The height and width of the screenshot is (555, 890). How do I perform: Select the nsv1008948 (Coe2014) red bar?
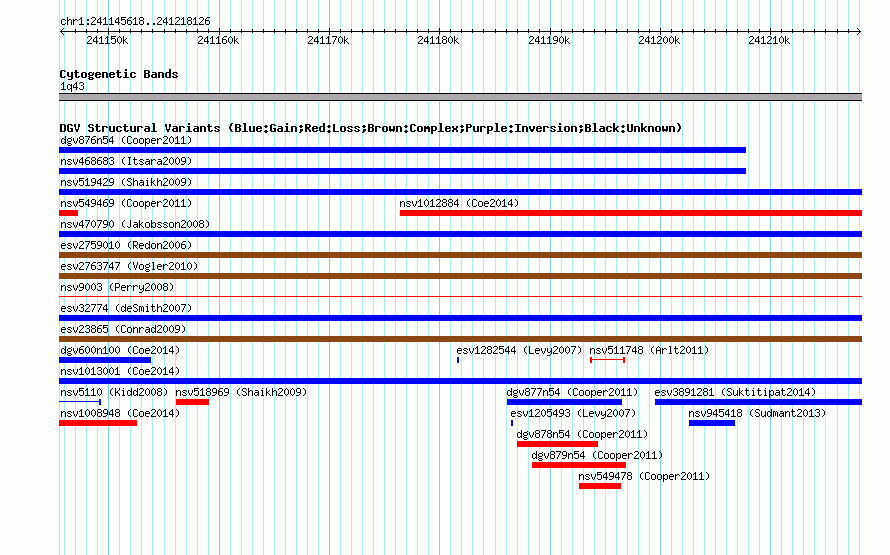(98, 423)
